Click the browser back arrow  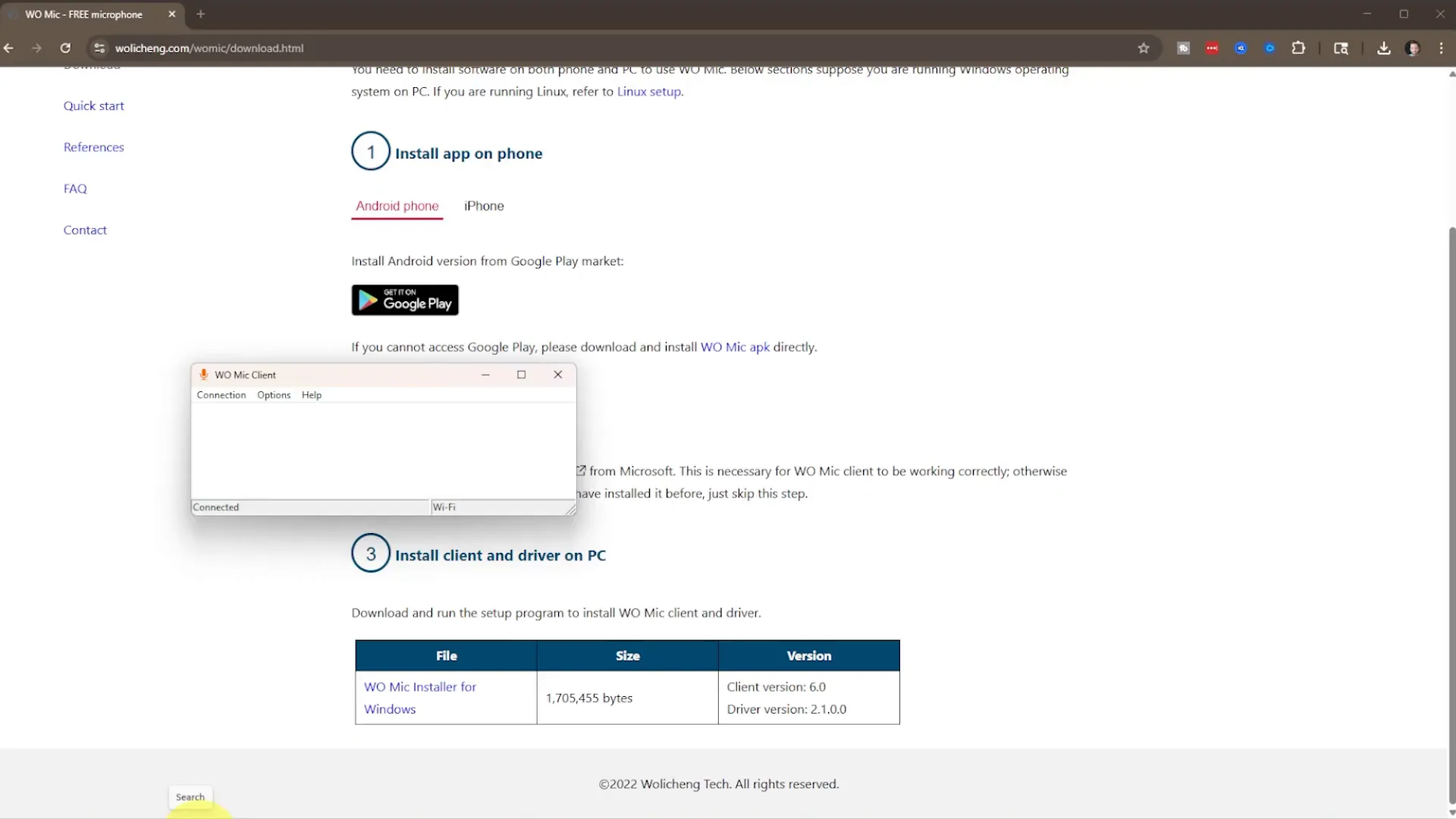pyautogui.click(x=9, y=48)
